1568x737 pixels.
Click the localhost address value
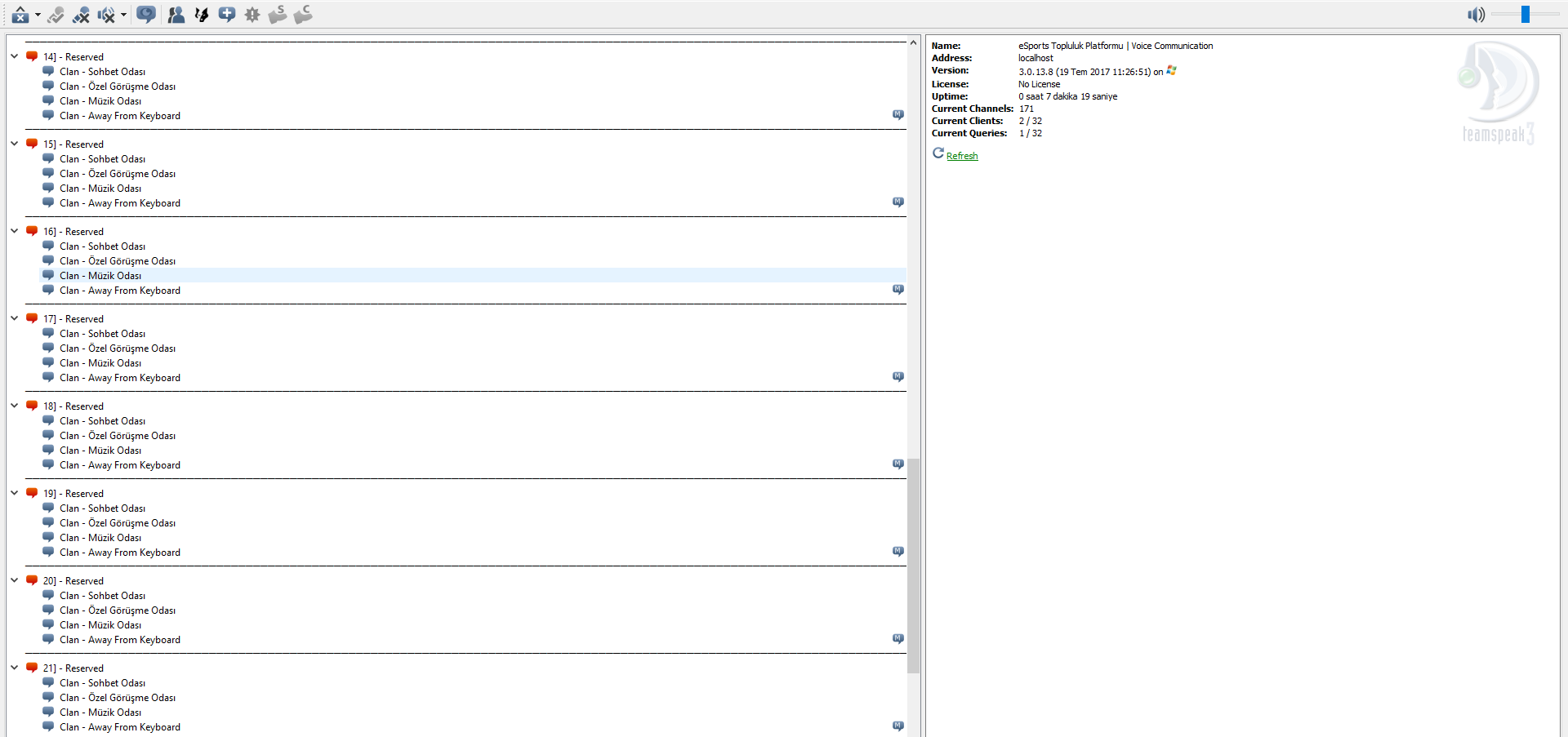point(1036,58)
